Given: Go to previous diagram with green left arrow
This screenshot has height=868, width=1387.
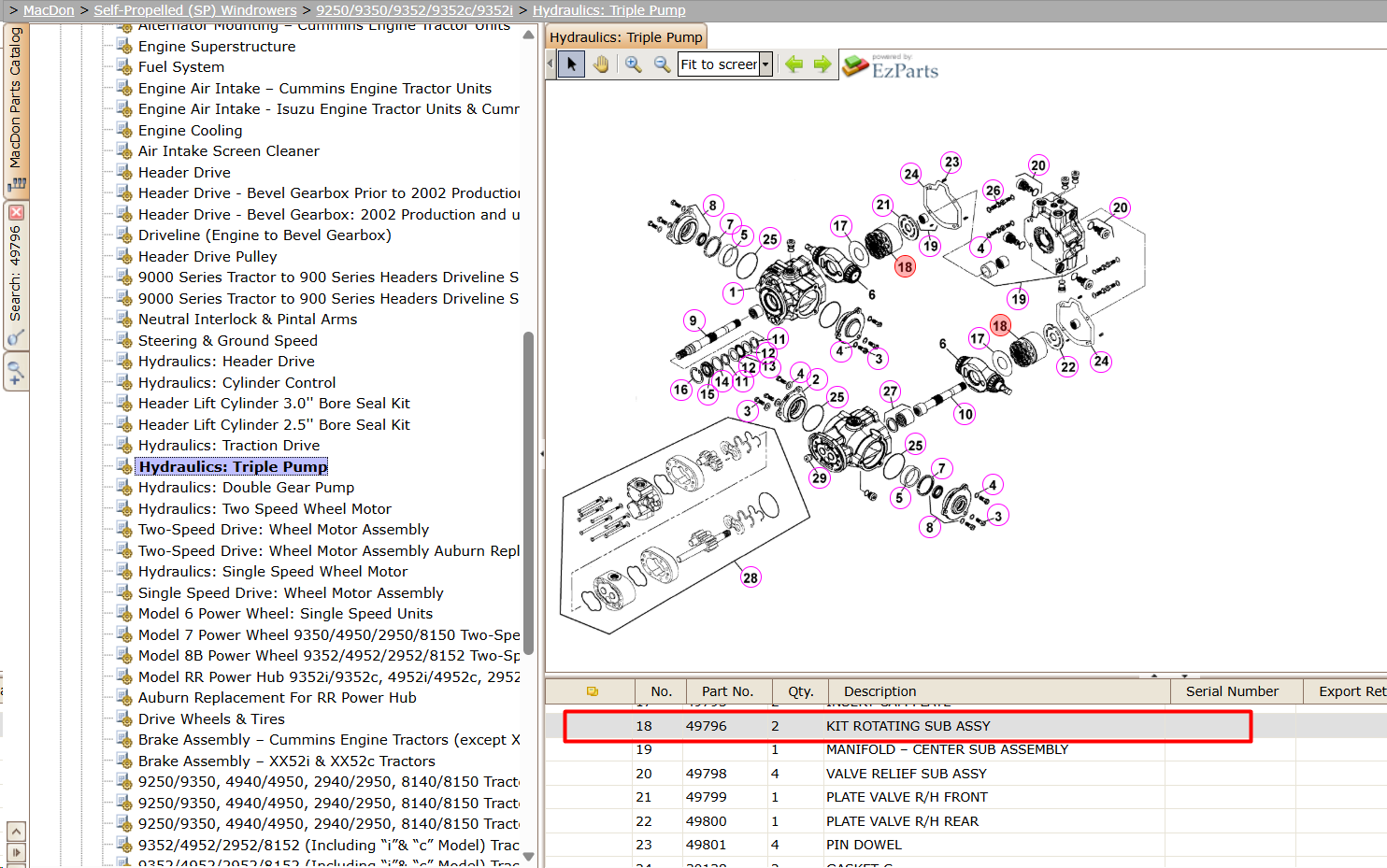Looking at the screenshot, I should pos(794,64).
